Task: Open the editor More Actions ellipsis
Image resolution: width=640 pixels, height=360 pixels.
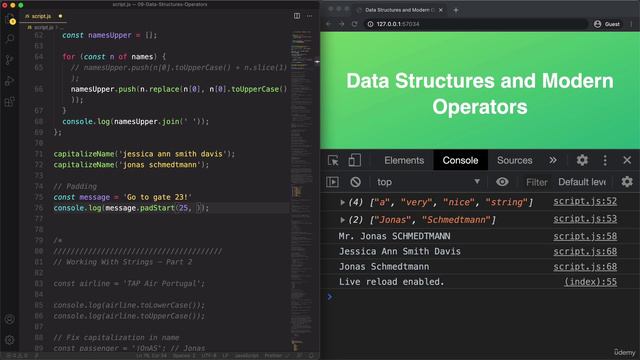Action: point(309,16)
